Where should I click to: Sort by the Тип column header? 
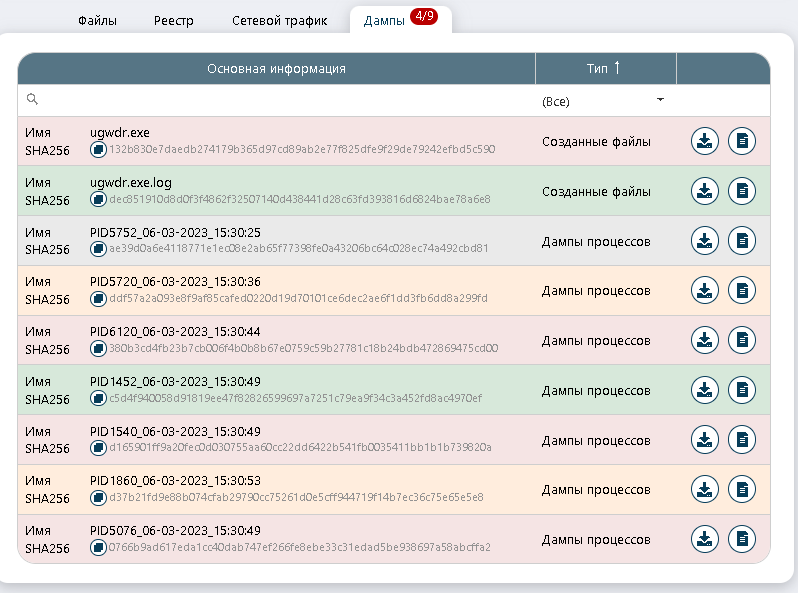point(604,68)
